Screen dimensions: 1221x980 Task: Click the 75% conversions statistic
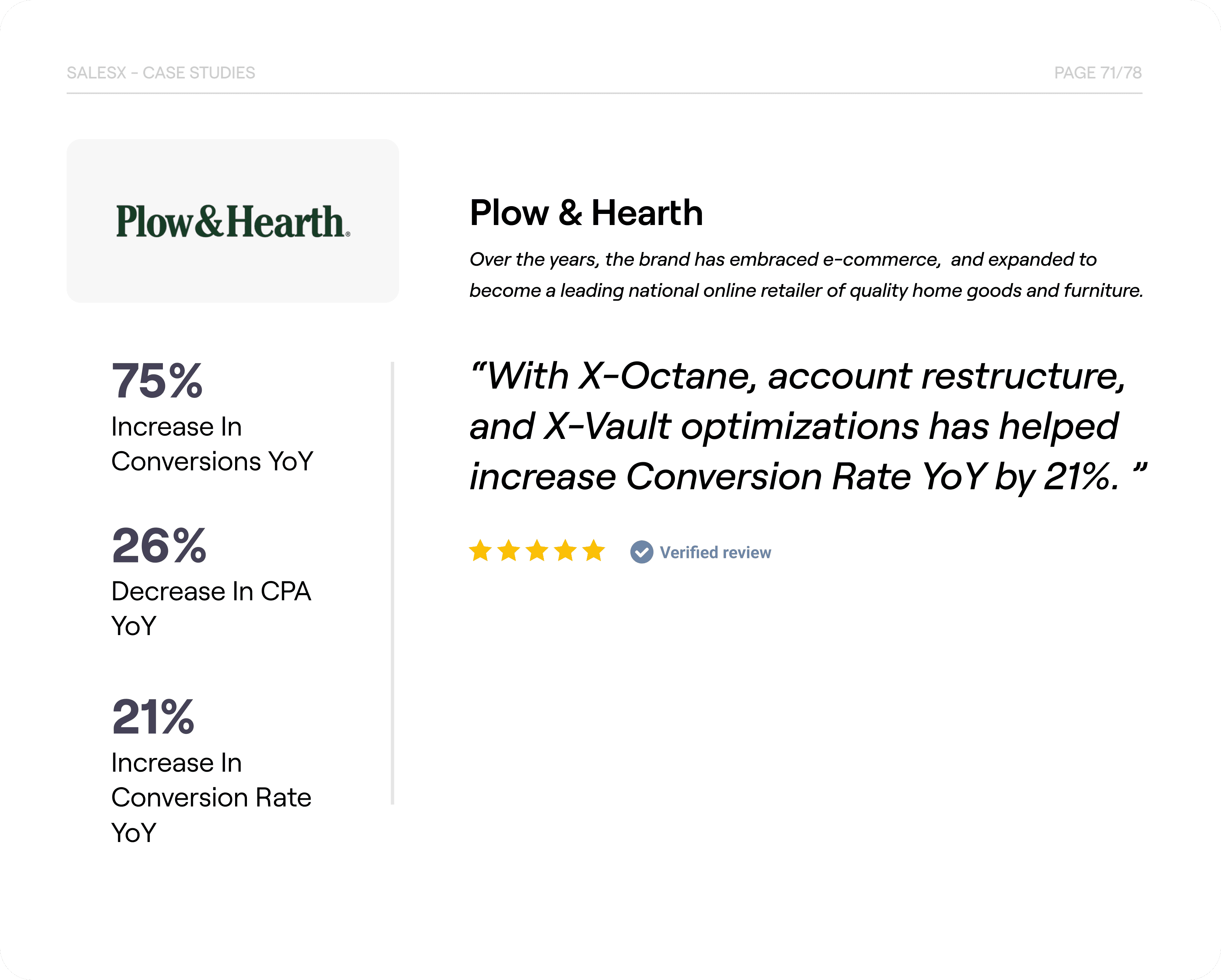click(157, 380)
